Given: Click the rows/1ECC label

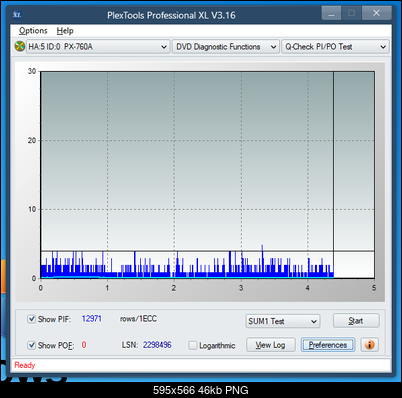Looking at the screenshot, I should click(x=138, y=319).
